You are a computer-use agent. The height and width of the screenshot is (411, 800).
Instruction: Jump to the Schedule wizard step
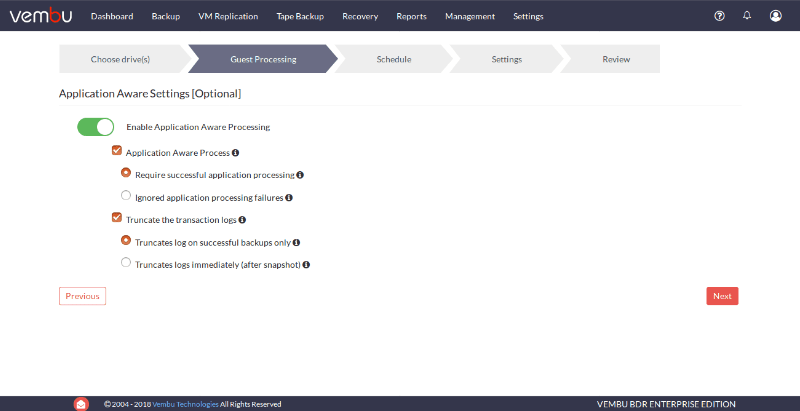click(x=394, y=59)
